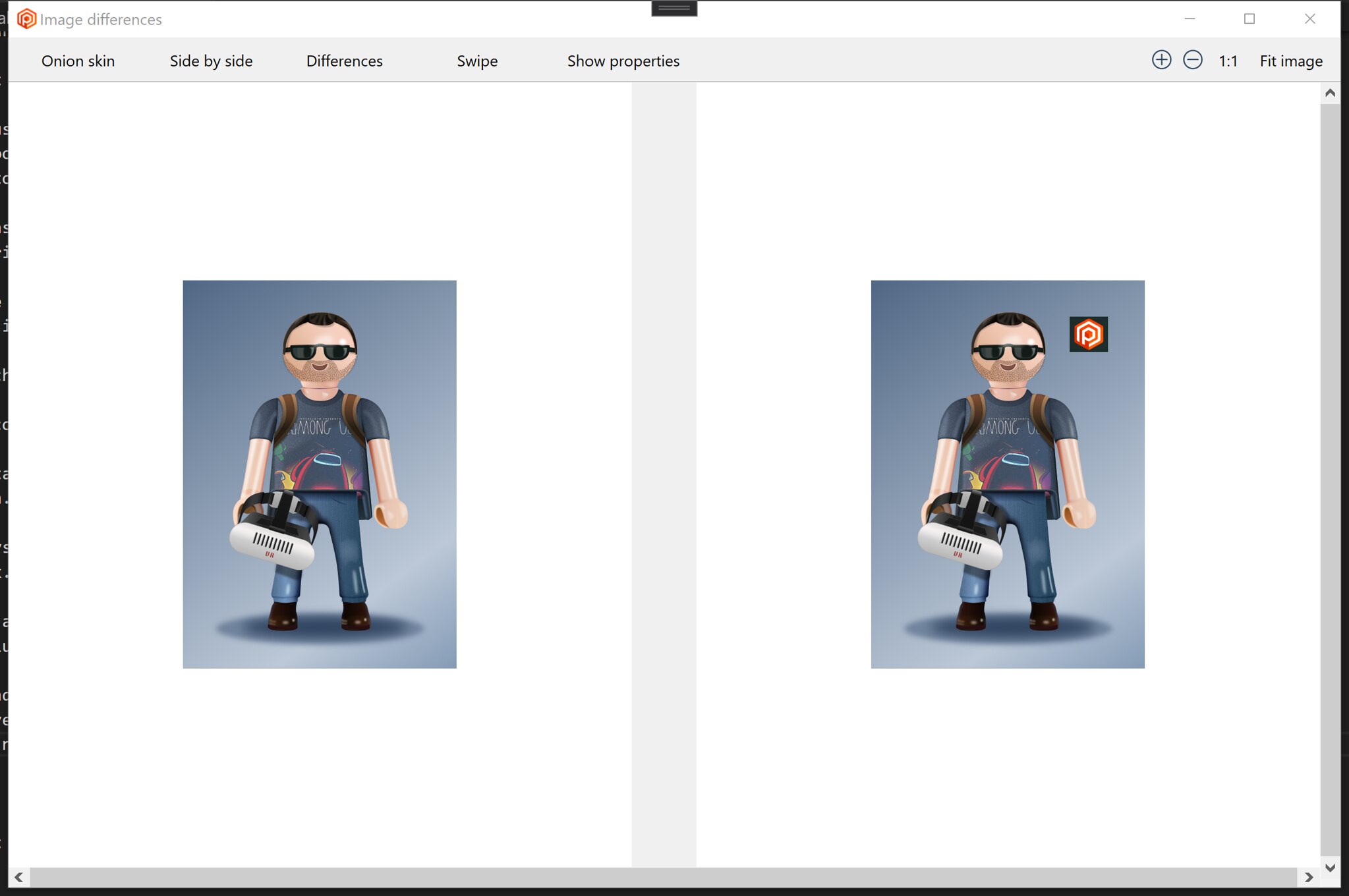Click the orange logo overlay on right image
The image size is (1349, 896).
1088,334
